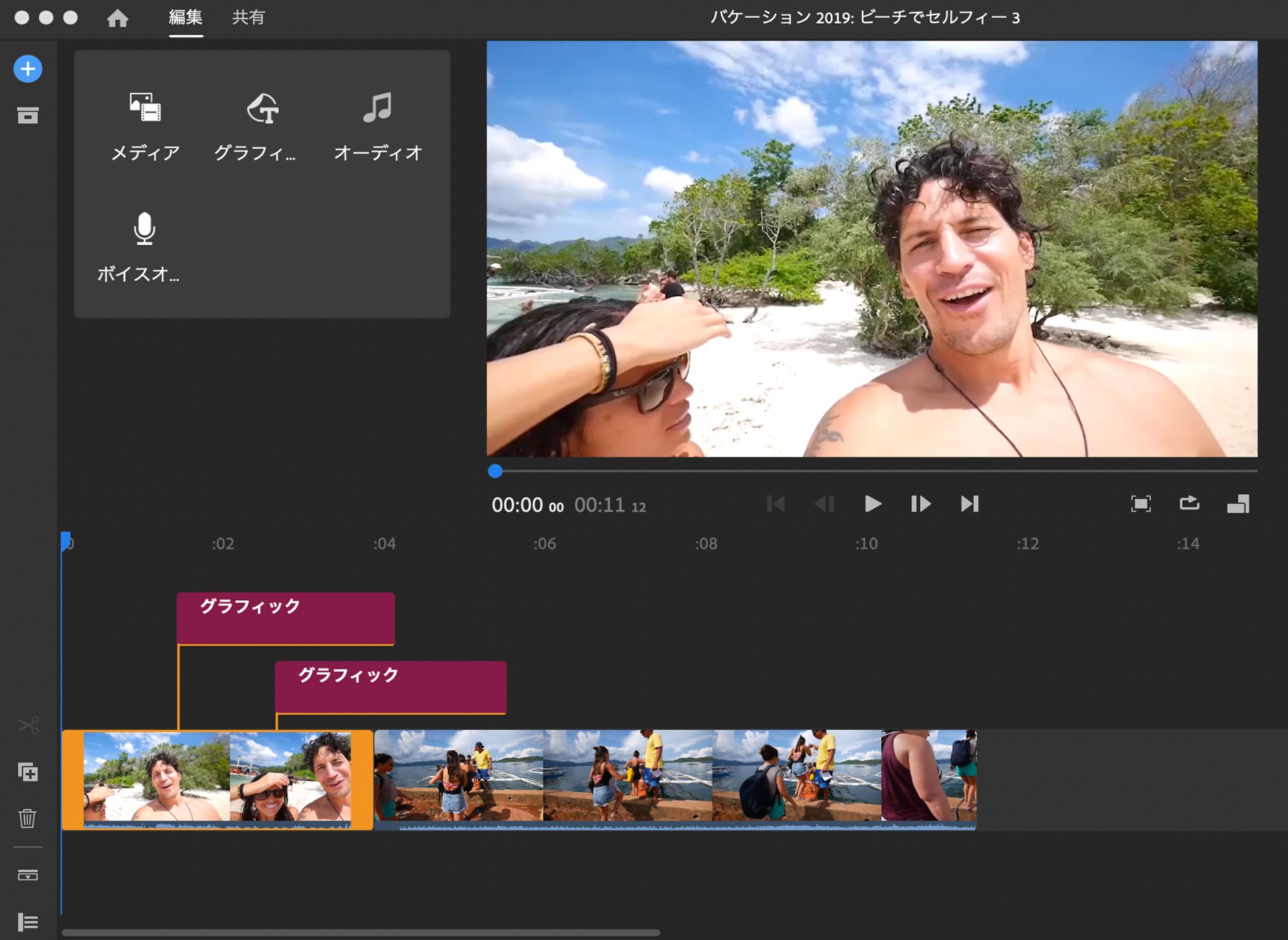Click the Home icon
Screen dimensions: 1288x940
[x=117, y=18]
